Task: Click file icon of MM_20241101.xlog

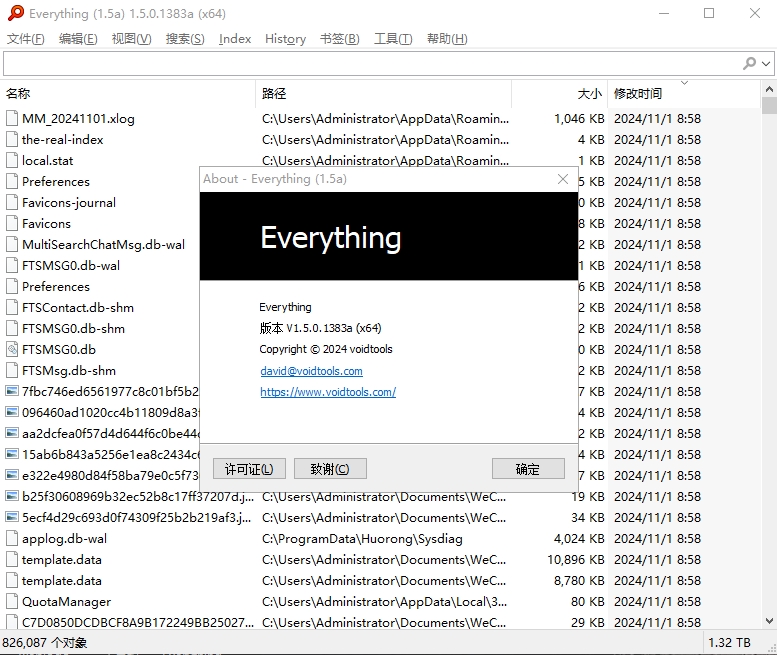Action: (12, 118)
